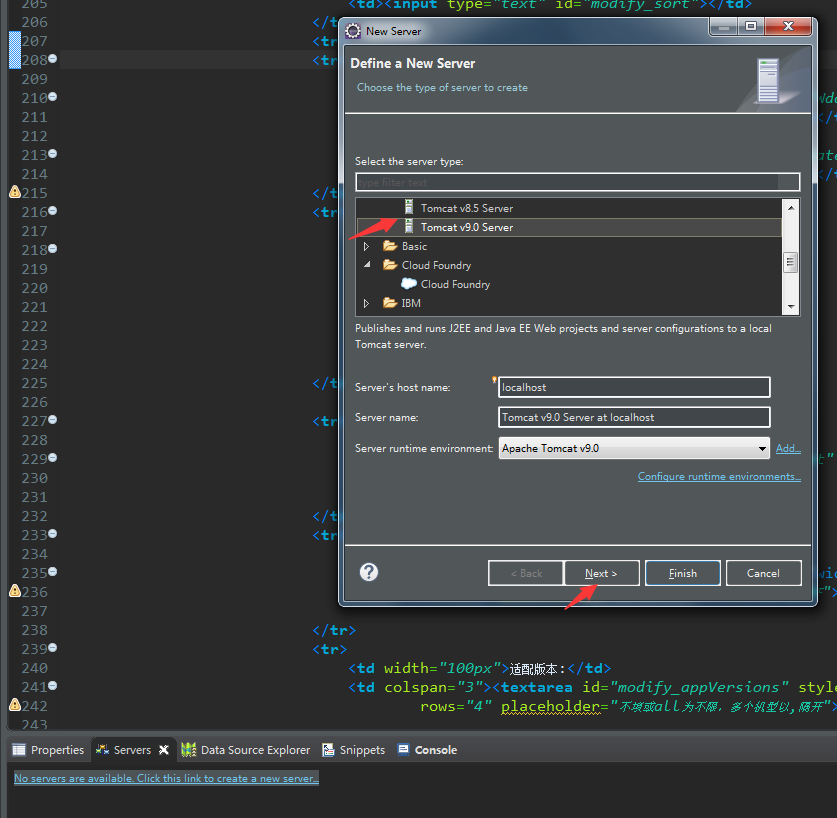Select the Tomcat v8.5 Server icon
Screen dimensions: 837x818
[x=409, y=207]
